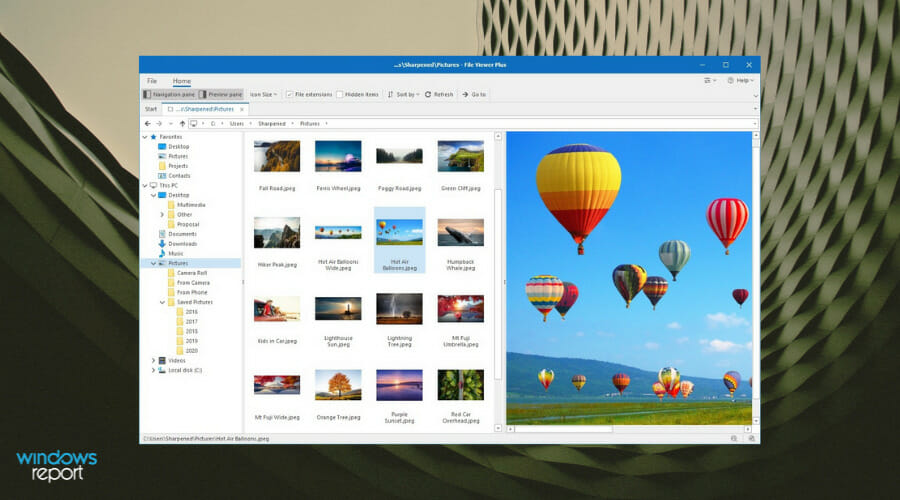Screen dimensions: 900x500
Task: Collapse the Desktop node under This PC
Action: point(153,195)
